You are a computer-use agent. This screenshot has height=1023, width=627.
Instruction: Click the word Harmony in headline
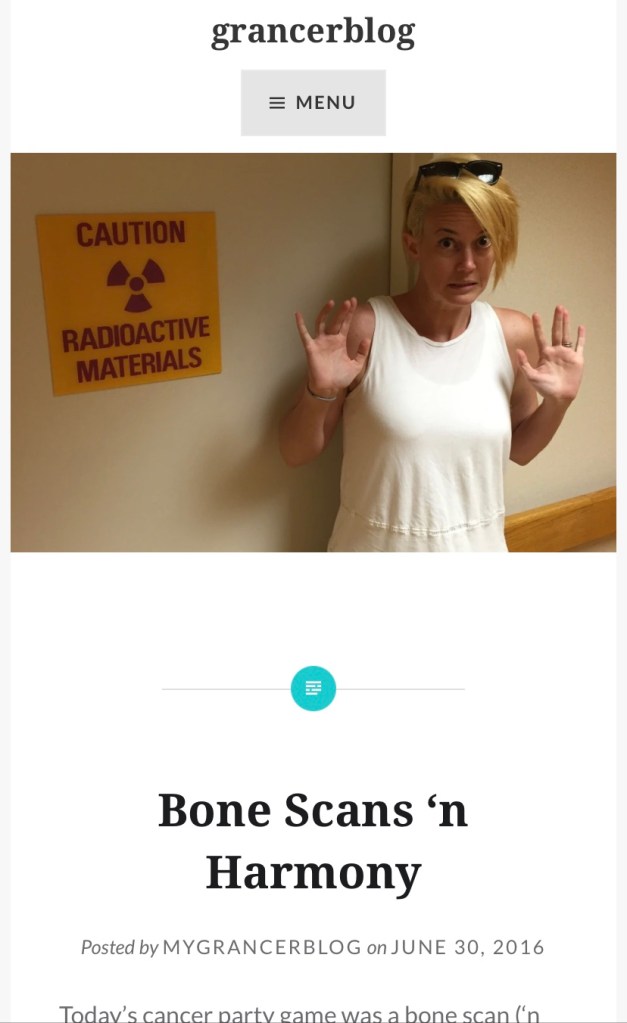pos(313,874)
